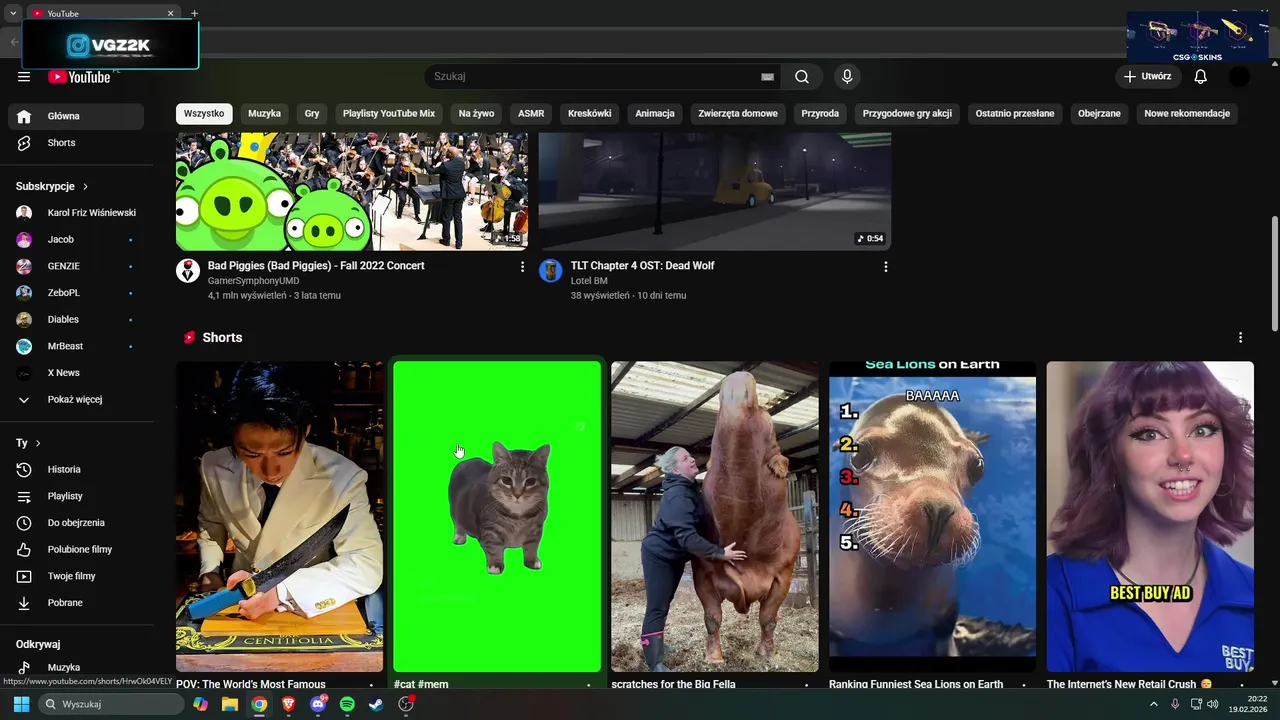
Task: Open the Główna home sidebar item
Action: coord(76,116)
